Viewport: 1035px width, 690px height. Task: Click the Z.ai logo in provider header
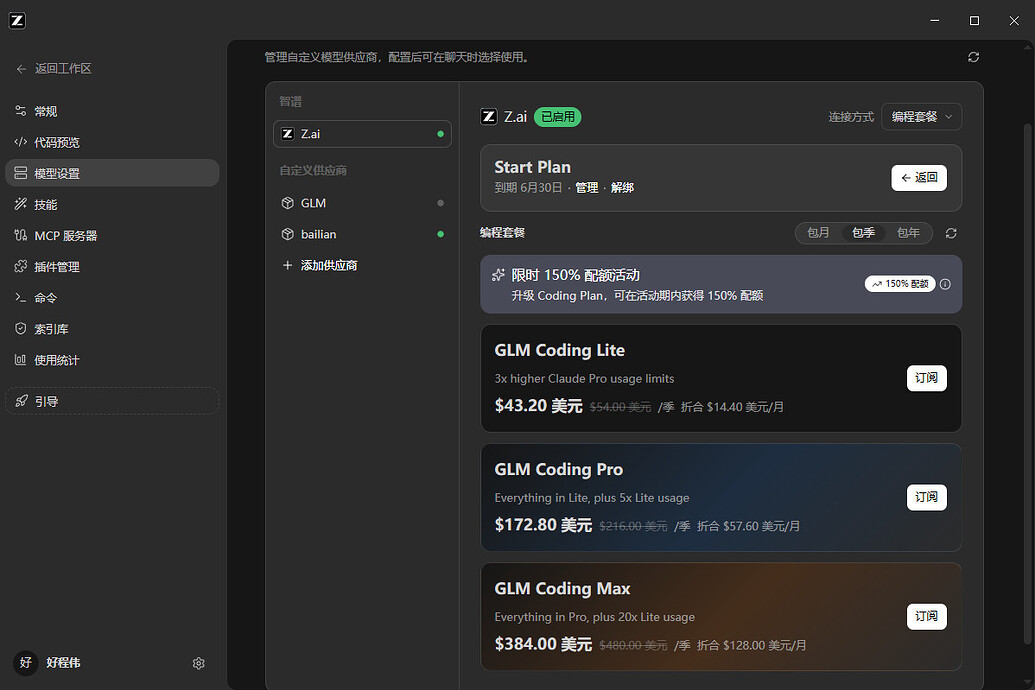coord(488,117)
